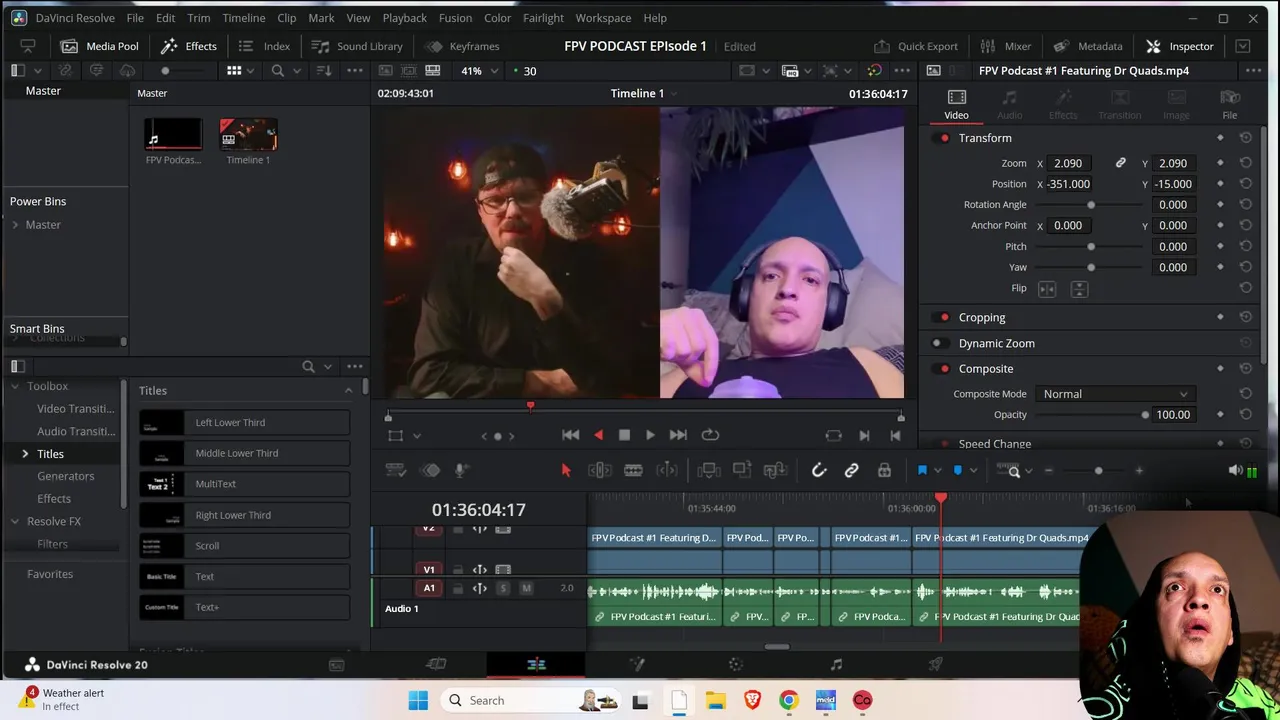Screen dimensions: 1280x720
Task: Activate the Trim Edit Mode tool
Action: pos(600,470)
